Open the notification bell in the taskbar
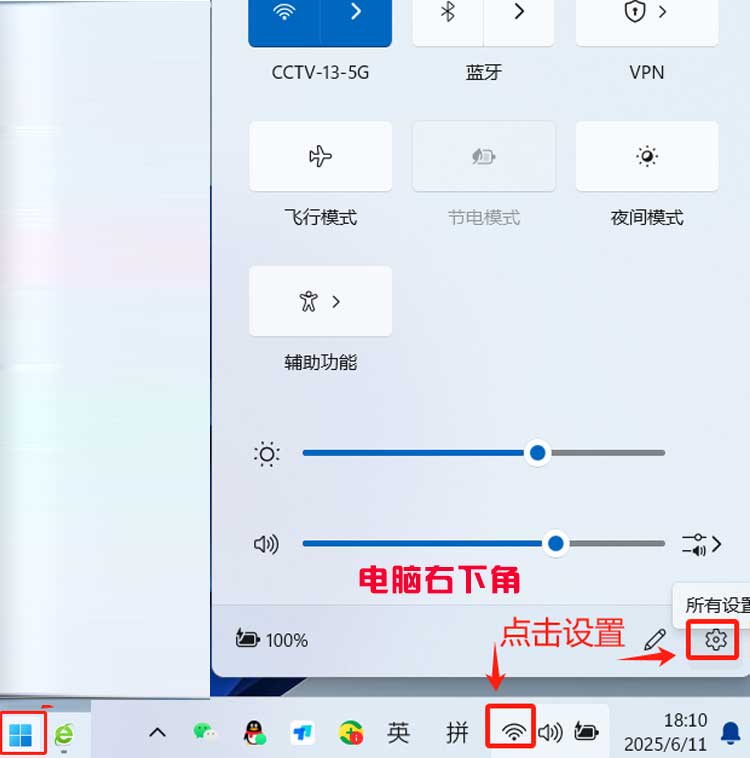Image resolution: width=750 pixels, height=758 pixels. point(730,733)
